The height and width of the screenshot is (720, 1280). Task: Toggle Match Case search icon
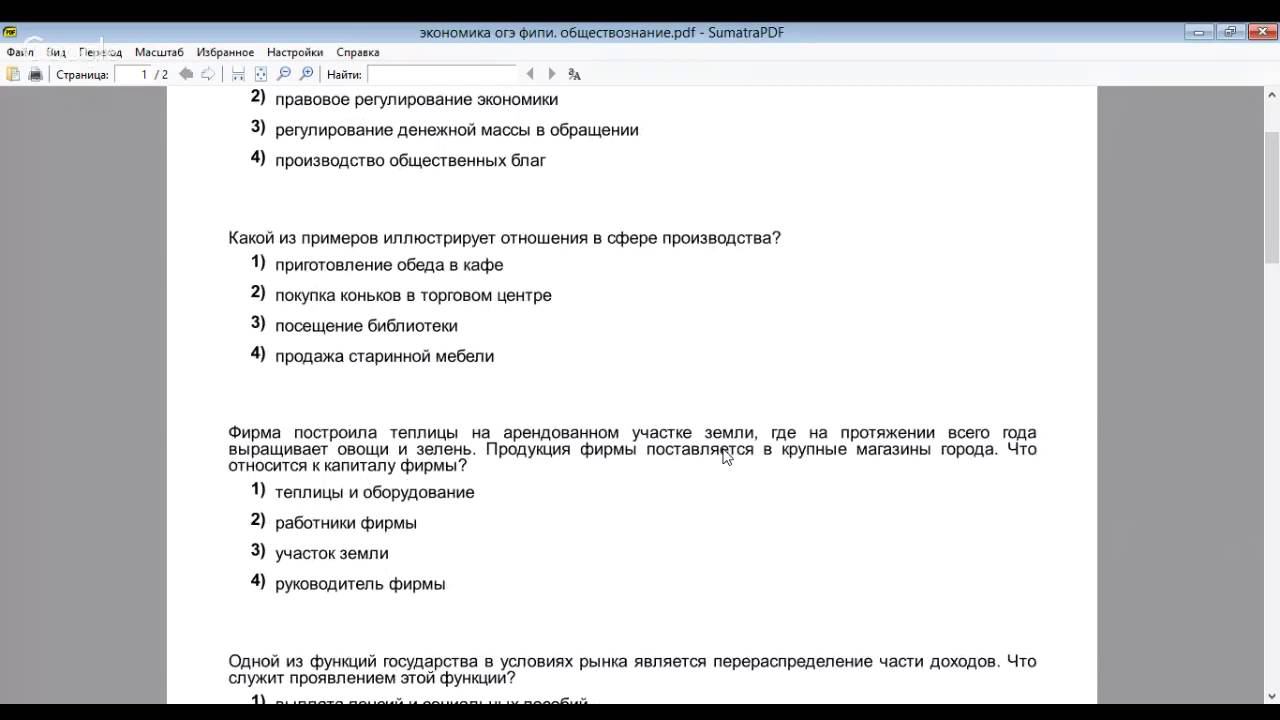click(574, 74)
